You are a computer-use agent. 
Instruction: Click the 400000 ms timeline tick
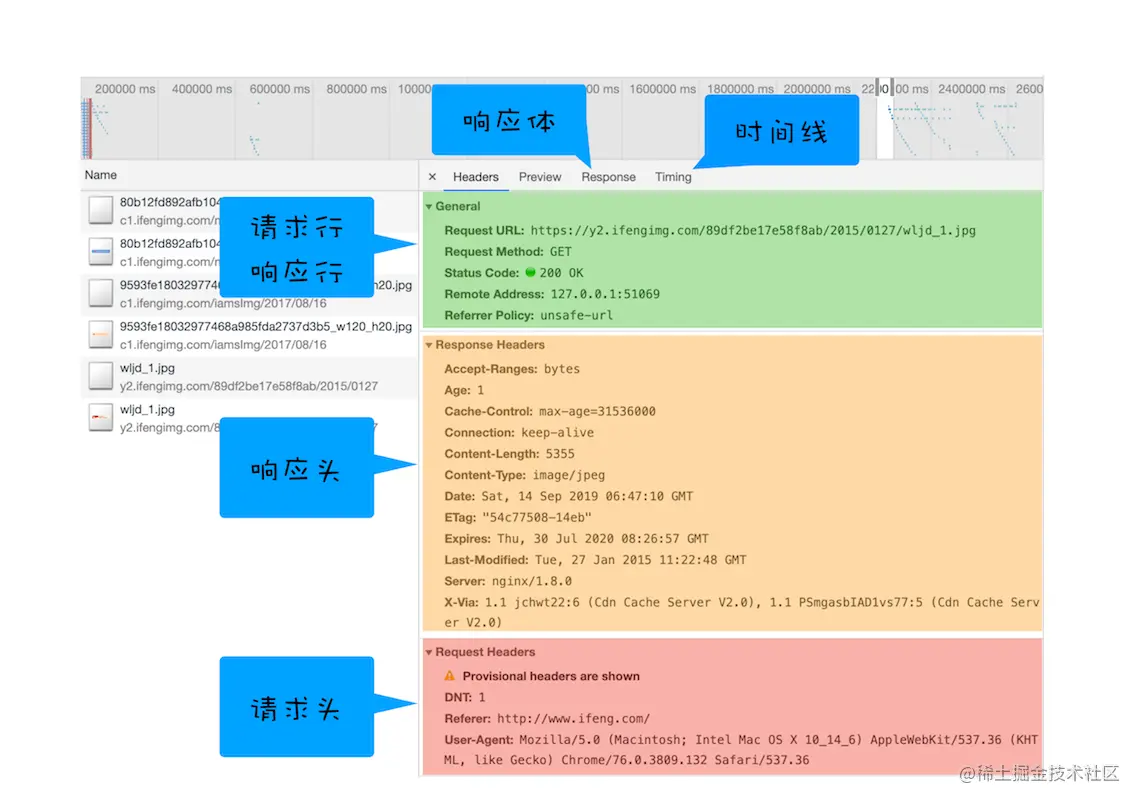[202, 89]
